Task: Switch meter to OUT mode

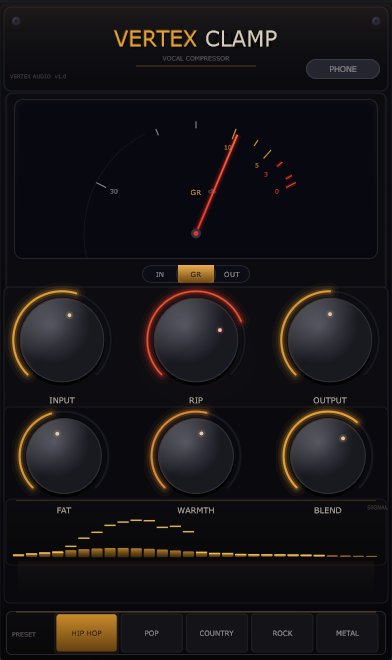Action: point(232,274)
